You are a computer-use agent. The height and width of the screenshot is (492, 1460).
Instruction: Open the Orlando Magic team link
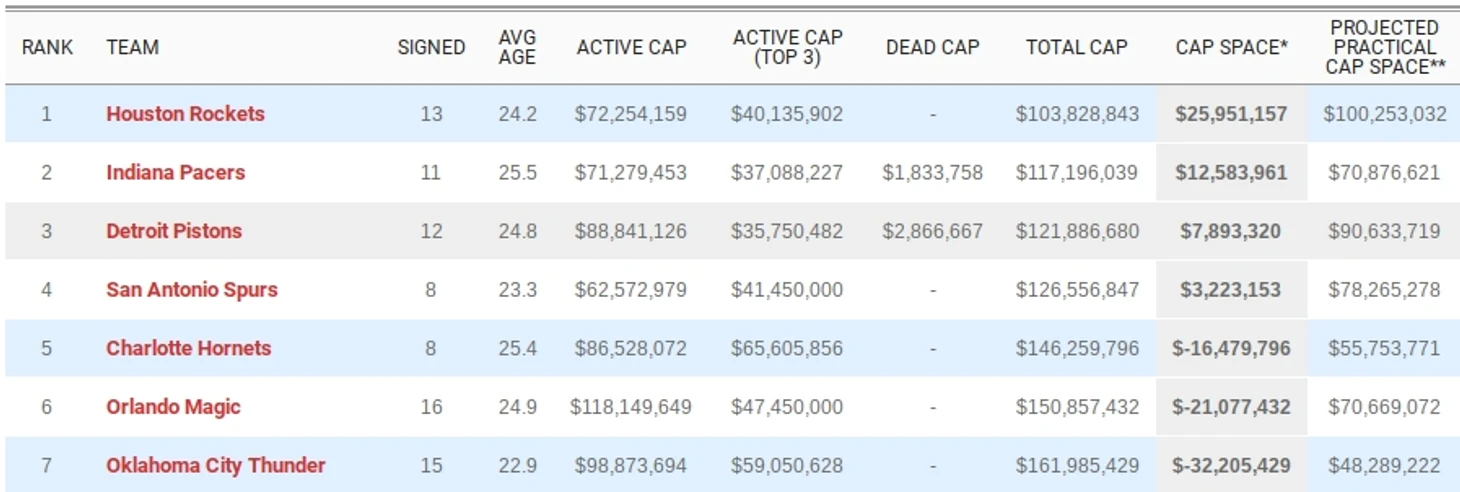(173, 407)
